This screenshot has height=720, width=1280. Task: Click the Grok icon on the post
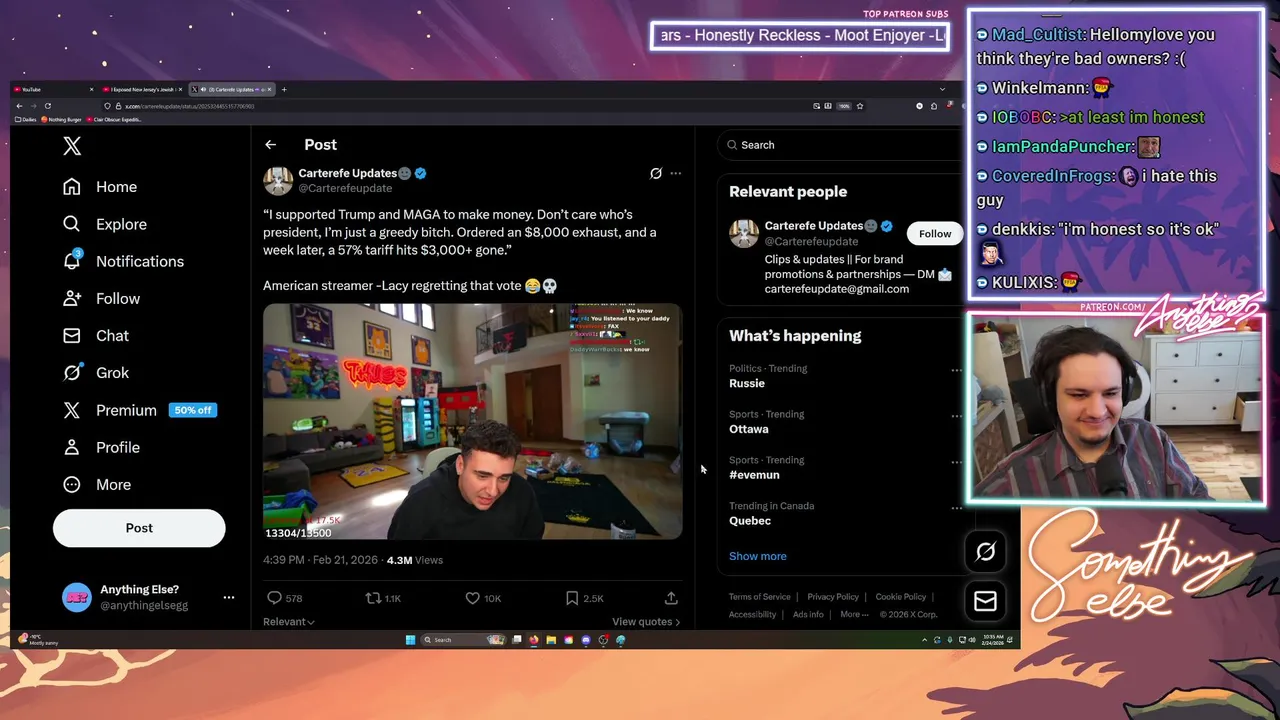[x=656, y=173]
